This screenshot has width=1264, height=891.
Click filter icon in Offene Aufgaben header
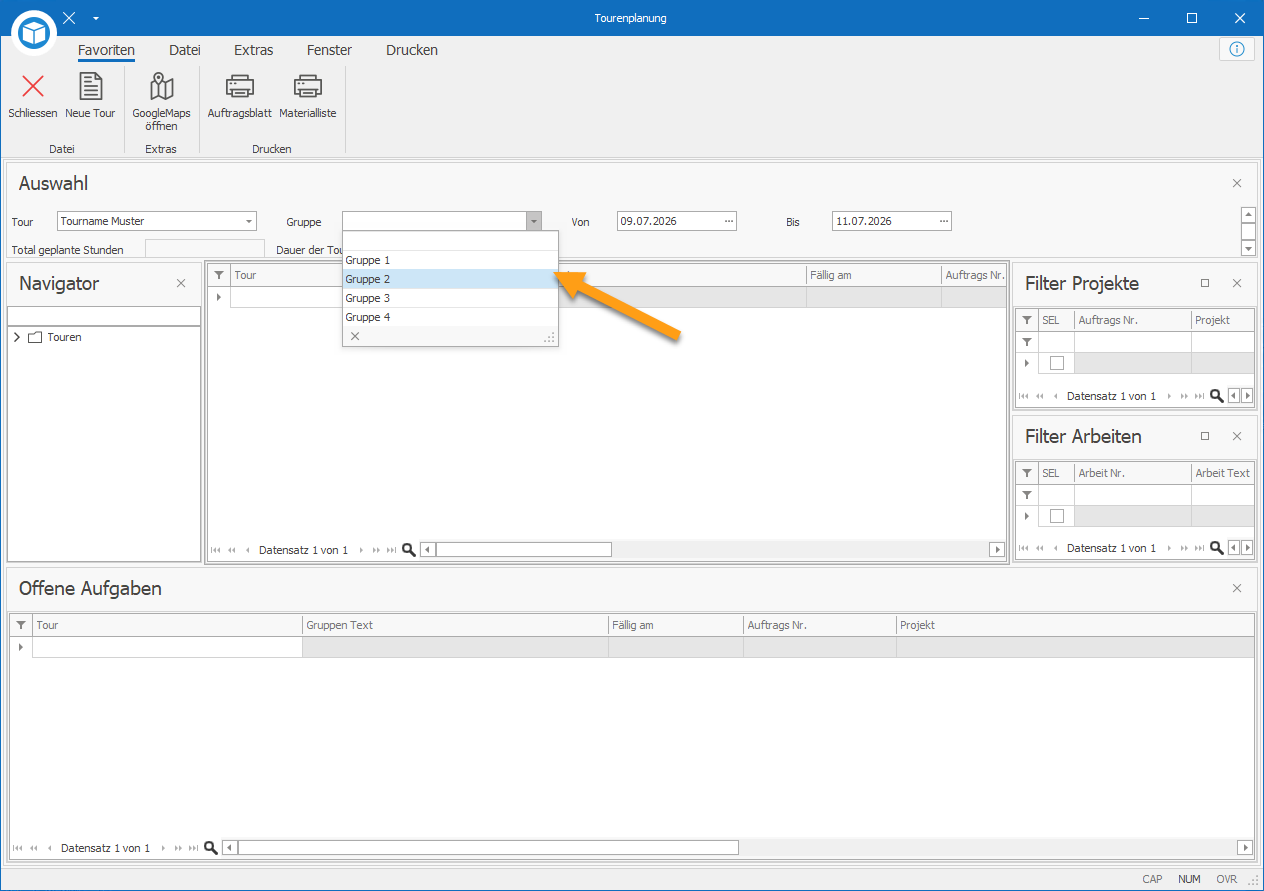(x=21, y=625)
